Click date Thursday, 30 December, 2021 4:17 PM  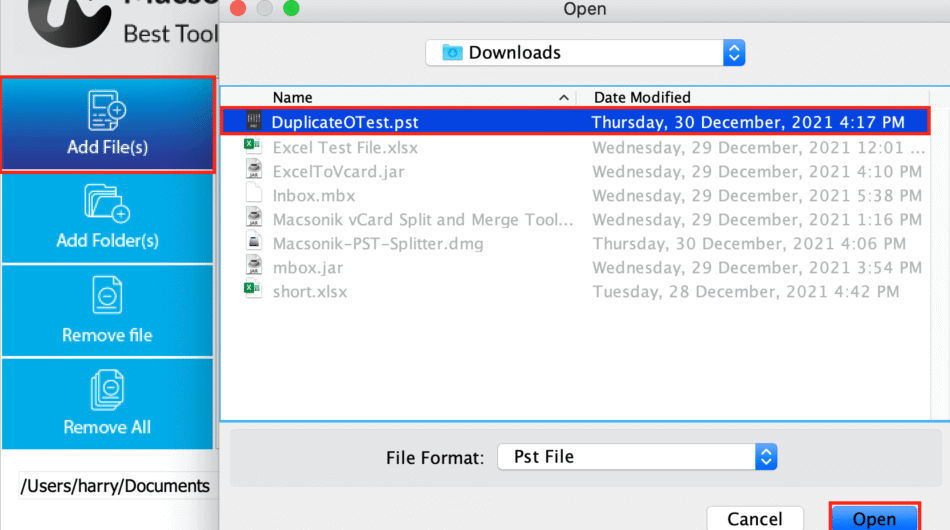tap(748, 122)
